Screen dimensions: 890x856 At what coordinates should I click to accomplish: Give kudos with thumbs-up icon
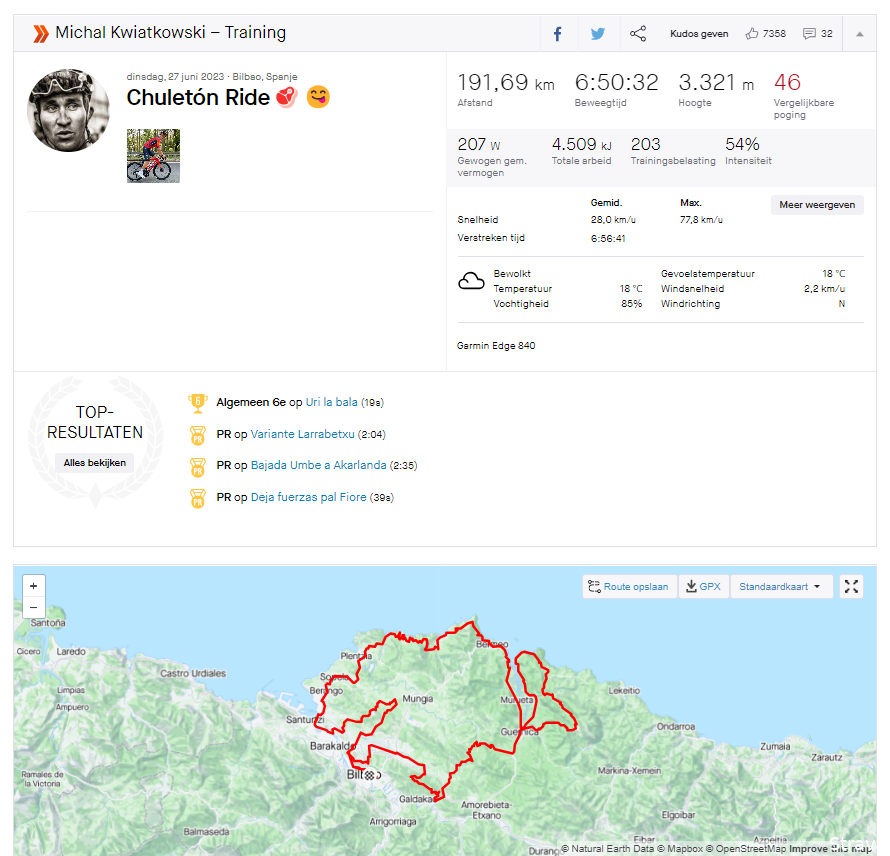point(752,34)
